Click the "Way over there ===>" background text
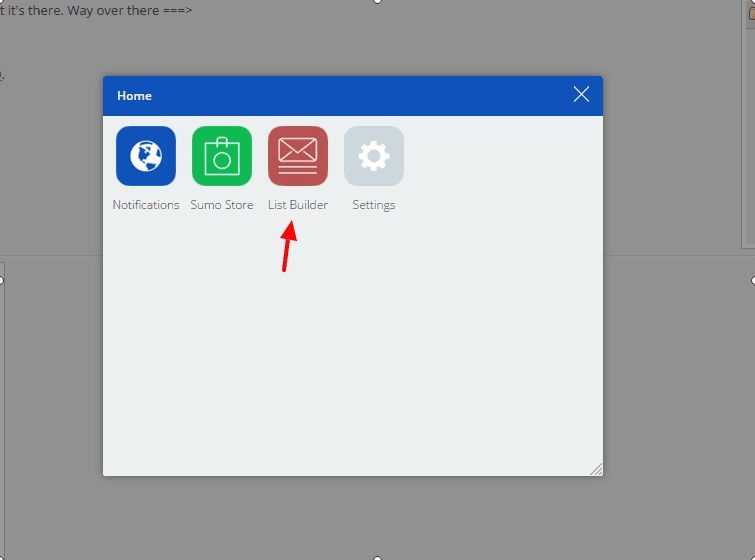Image resolution: width=755 pixels, height=560 pixels. click(130, 10)
